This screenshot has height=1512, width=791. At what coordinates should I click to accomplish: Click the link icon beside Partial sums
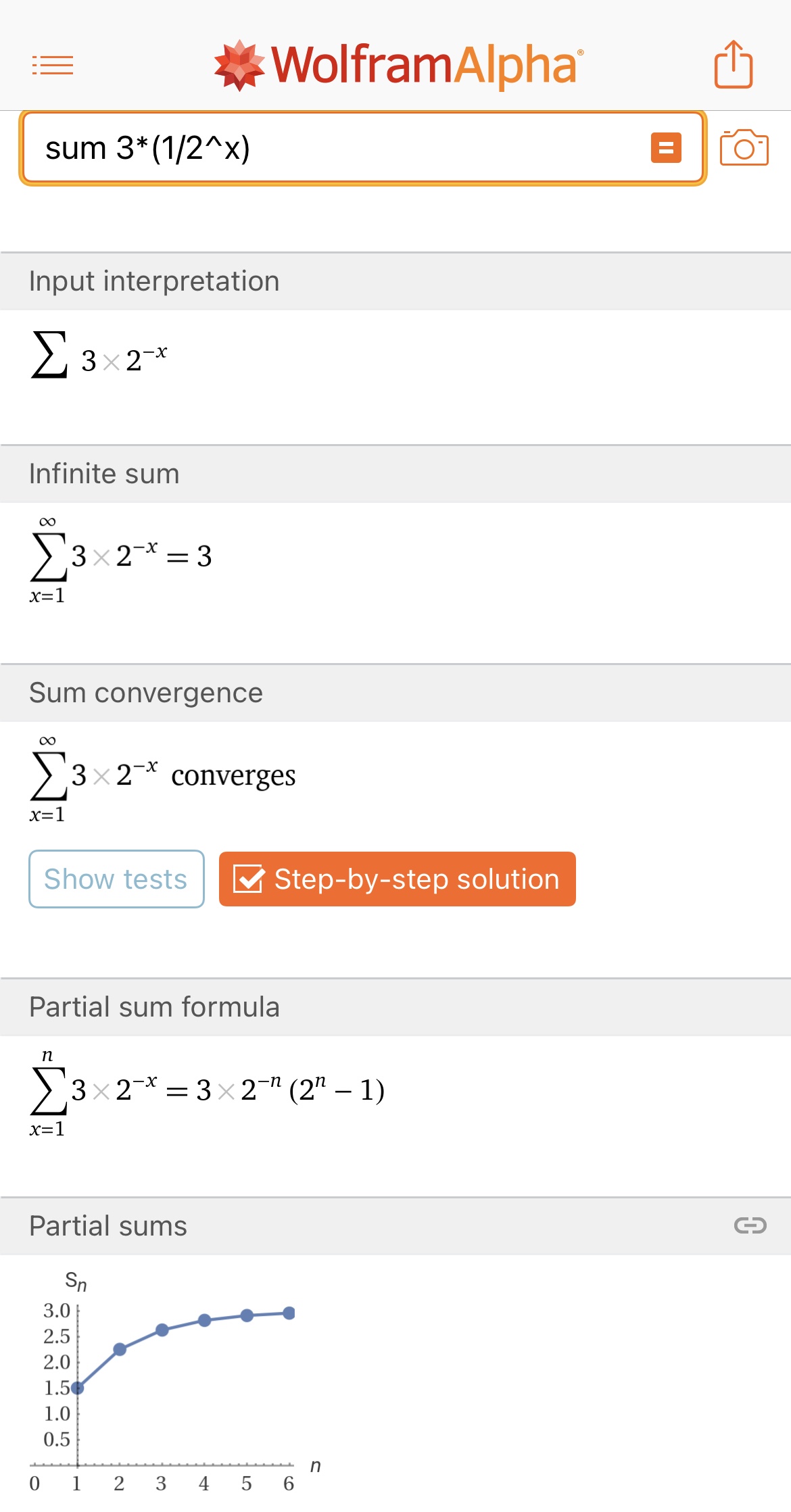tap(750, 1226)
